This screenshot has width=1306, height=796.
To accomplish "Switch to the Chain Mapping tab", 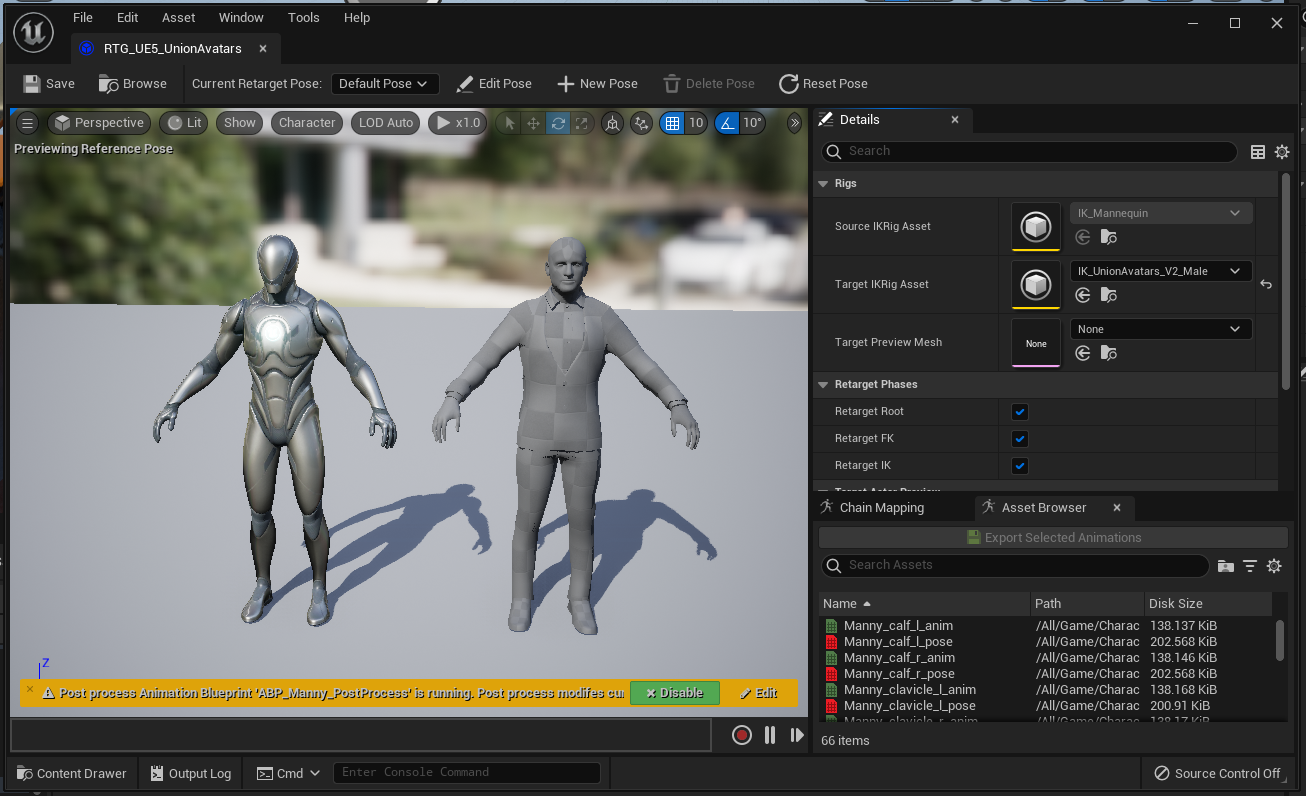I will [881, 508].
